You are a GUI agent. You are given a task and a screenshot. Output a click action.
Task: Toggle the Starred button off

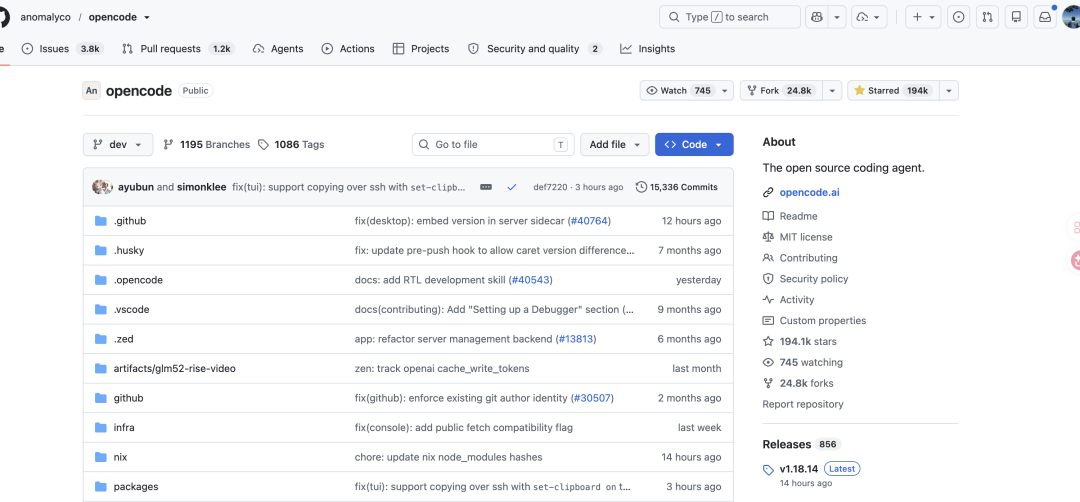click(x=893, y=90)
